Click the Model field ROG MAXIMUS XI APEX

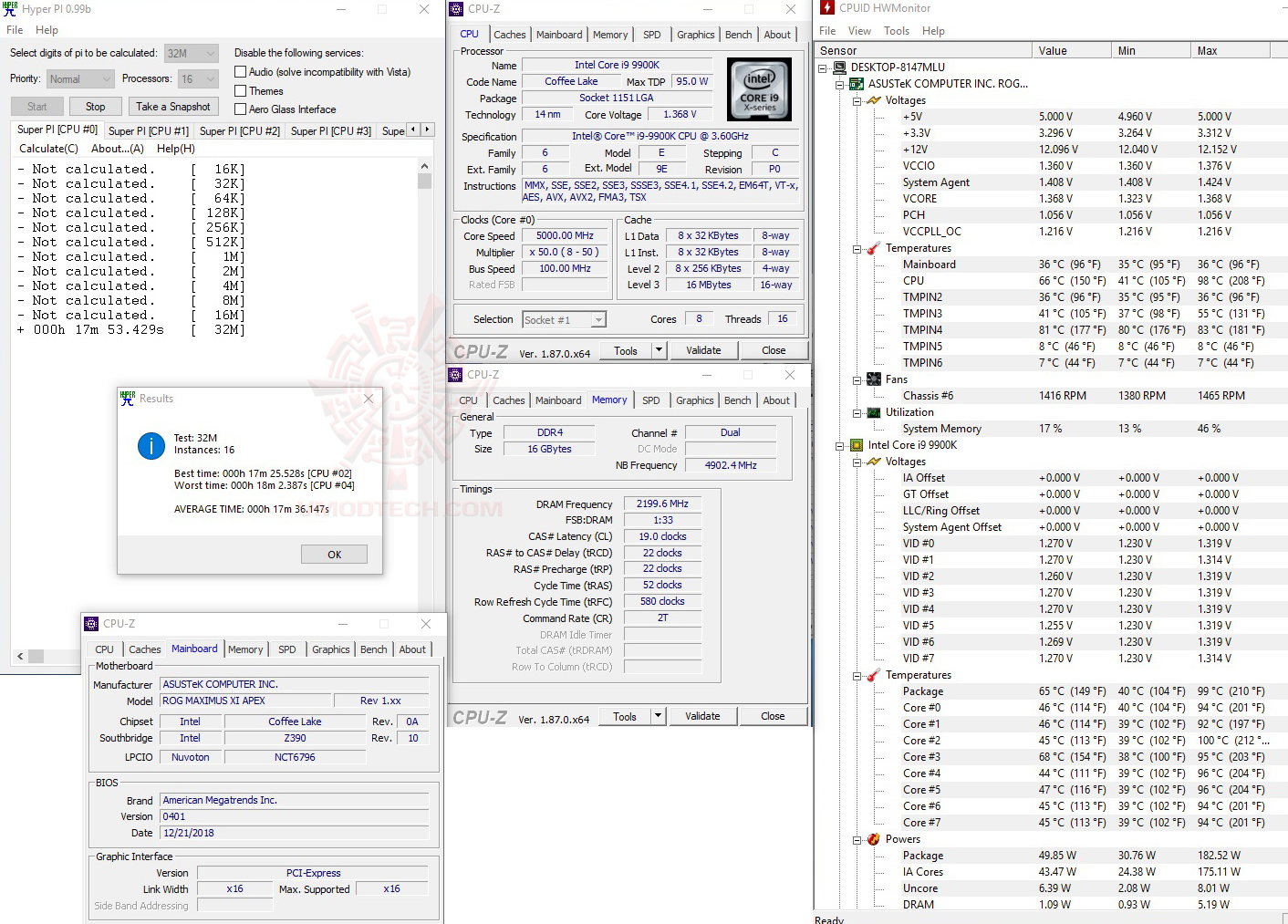245,701
